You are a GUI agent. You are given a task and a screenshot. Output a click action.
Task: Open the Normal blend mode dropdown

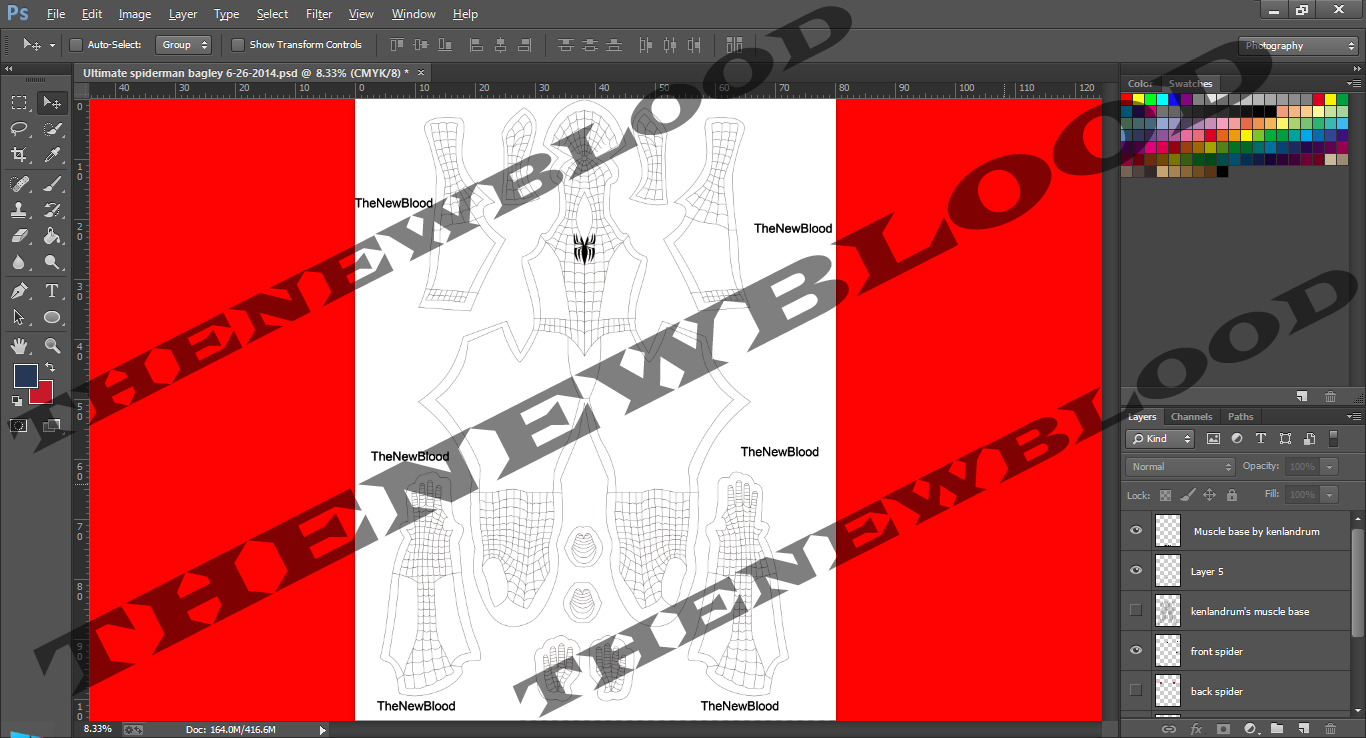(1181, 467)
